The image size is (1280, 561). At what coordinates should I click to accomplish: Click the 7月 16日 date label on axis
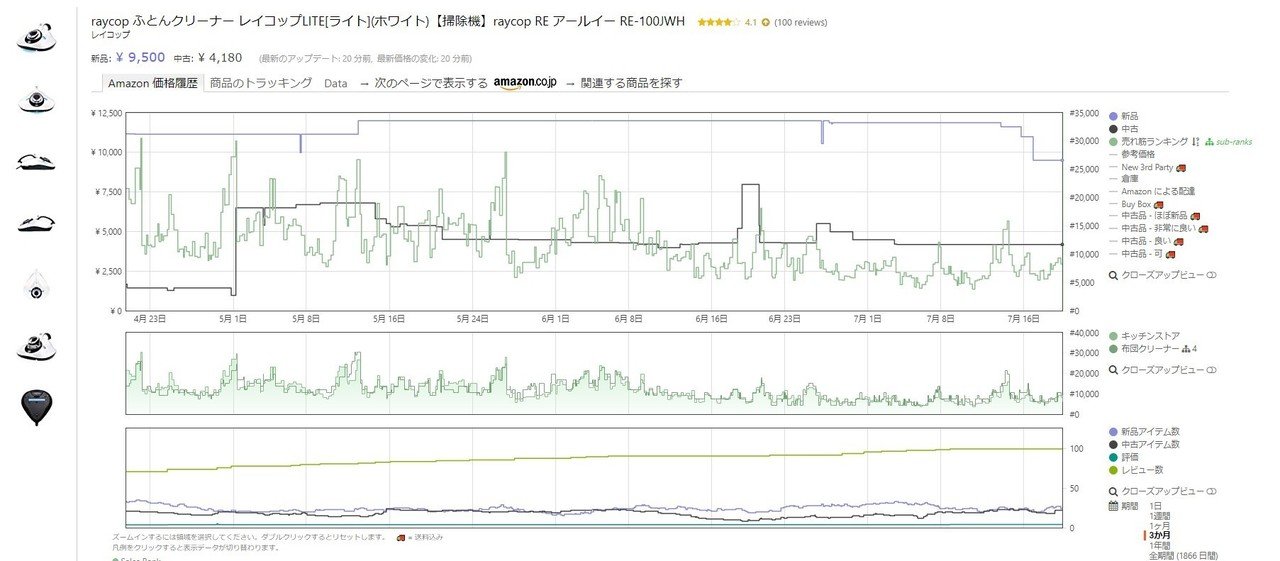pos(1022,318)
